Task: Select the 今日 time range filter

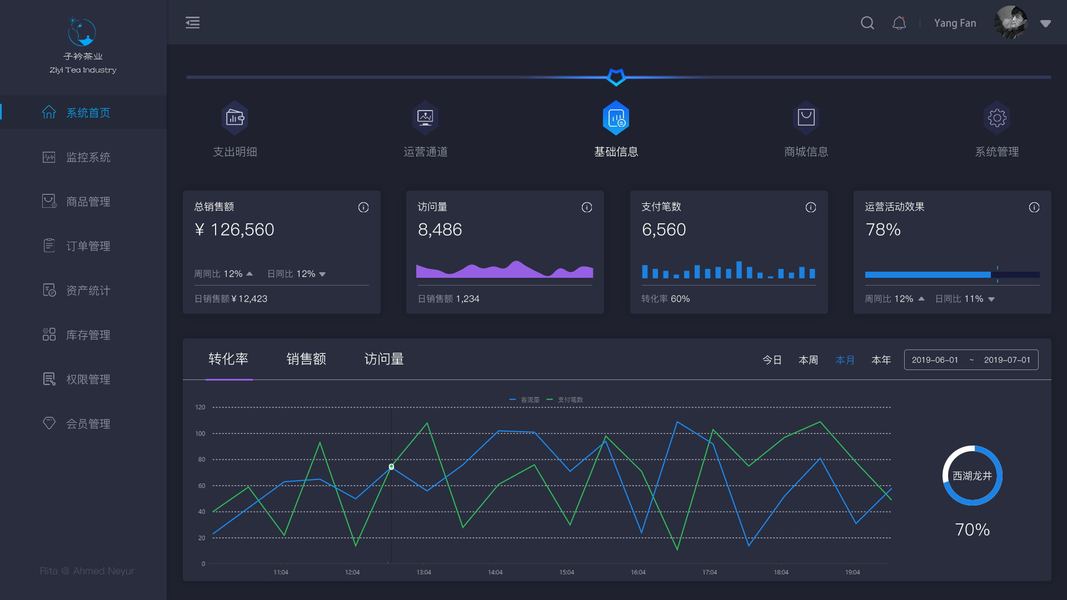Action: pyautogui.click(x=772, y=360)
